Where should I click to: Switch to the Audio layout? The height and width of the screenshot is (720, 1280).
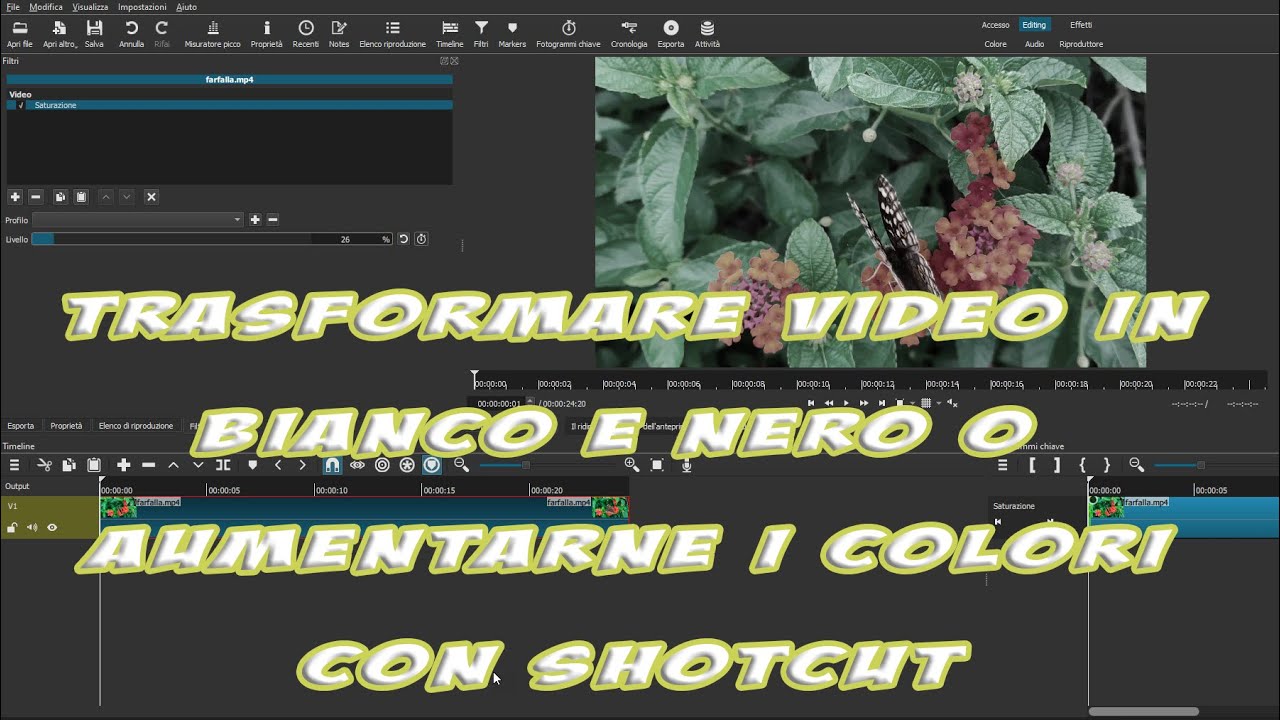click(1034, 44)
